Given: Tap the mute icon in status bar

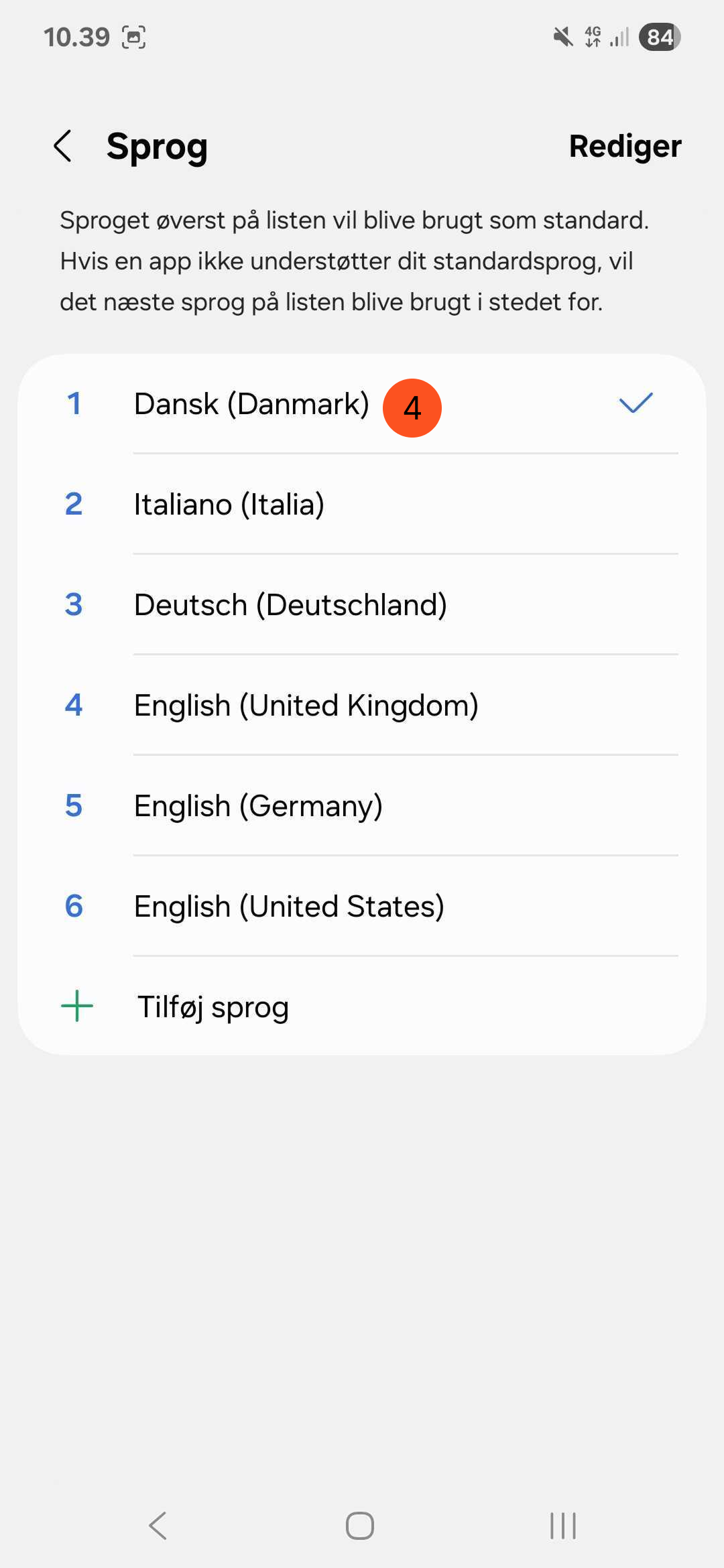Looking at the screenshot, I should coord(563,37).
